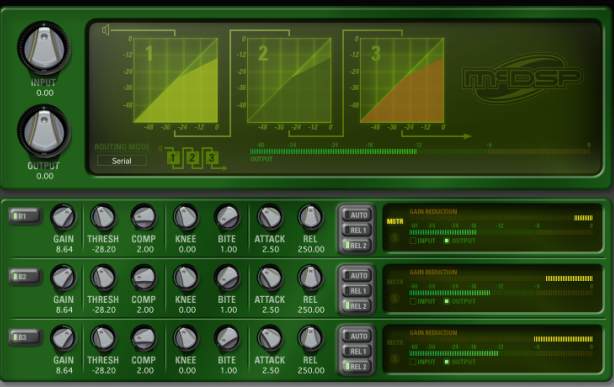Click the B1 KNEE knob
This screenshot has height=387, width=614.
(186, 217)
